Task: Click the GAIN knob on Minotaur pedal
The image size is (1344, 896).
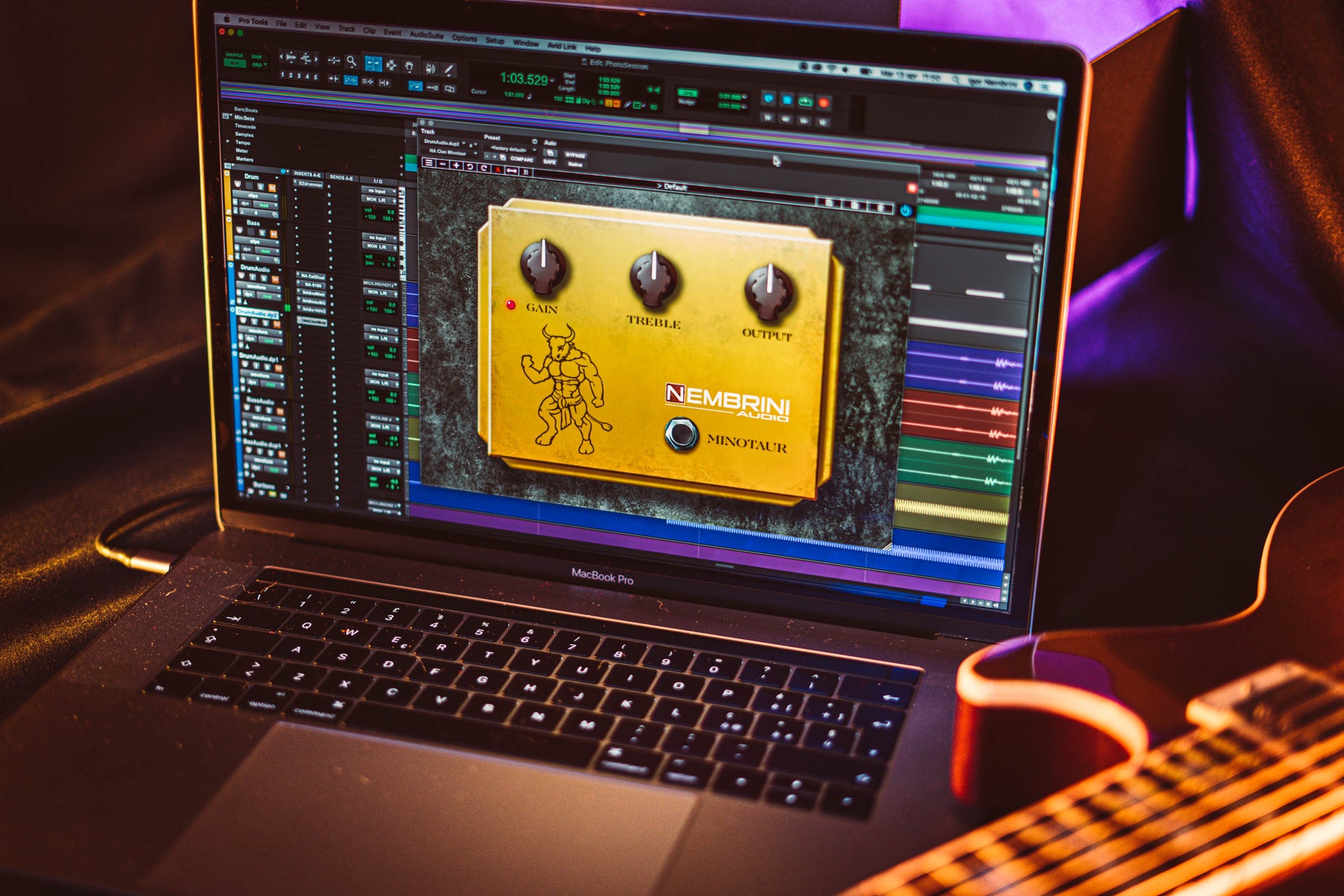Action: click(544, 267)
